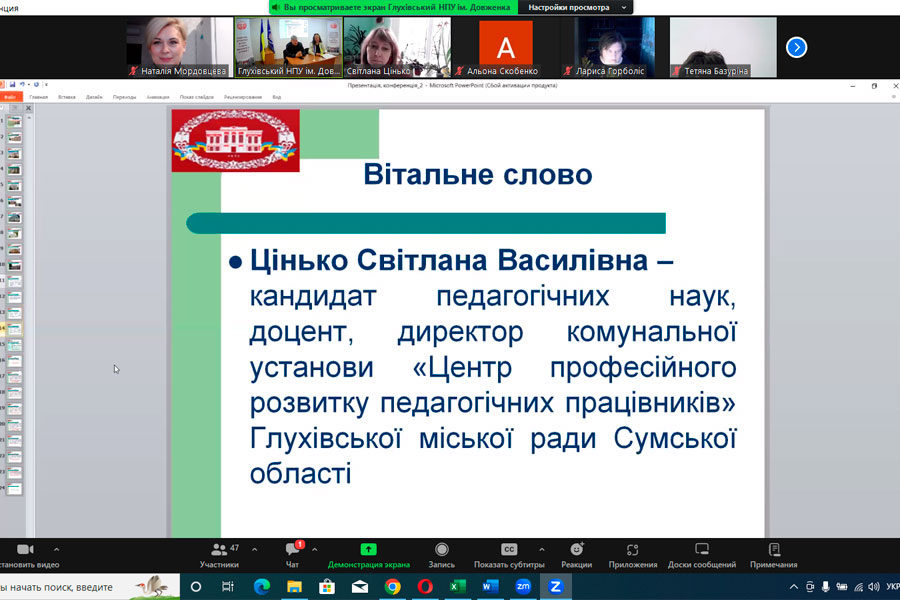Click the university emblem logo on slide

coord(235,141)
